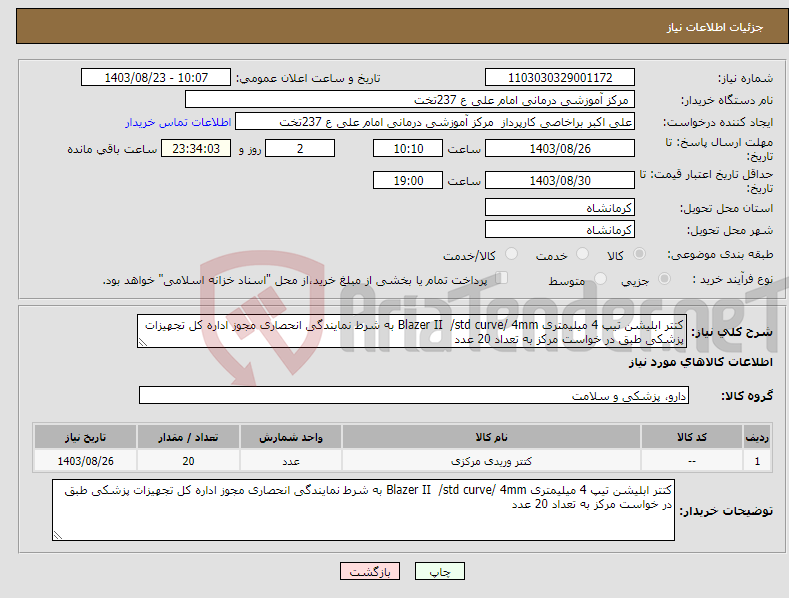Click the item code cell showing --
Image resolution: width=789 pixels, height=598 pixels.
pyautogui.click(x=692, y=461)
